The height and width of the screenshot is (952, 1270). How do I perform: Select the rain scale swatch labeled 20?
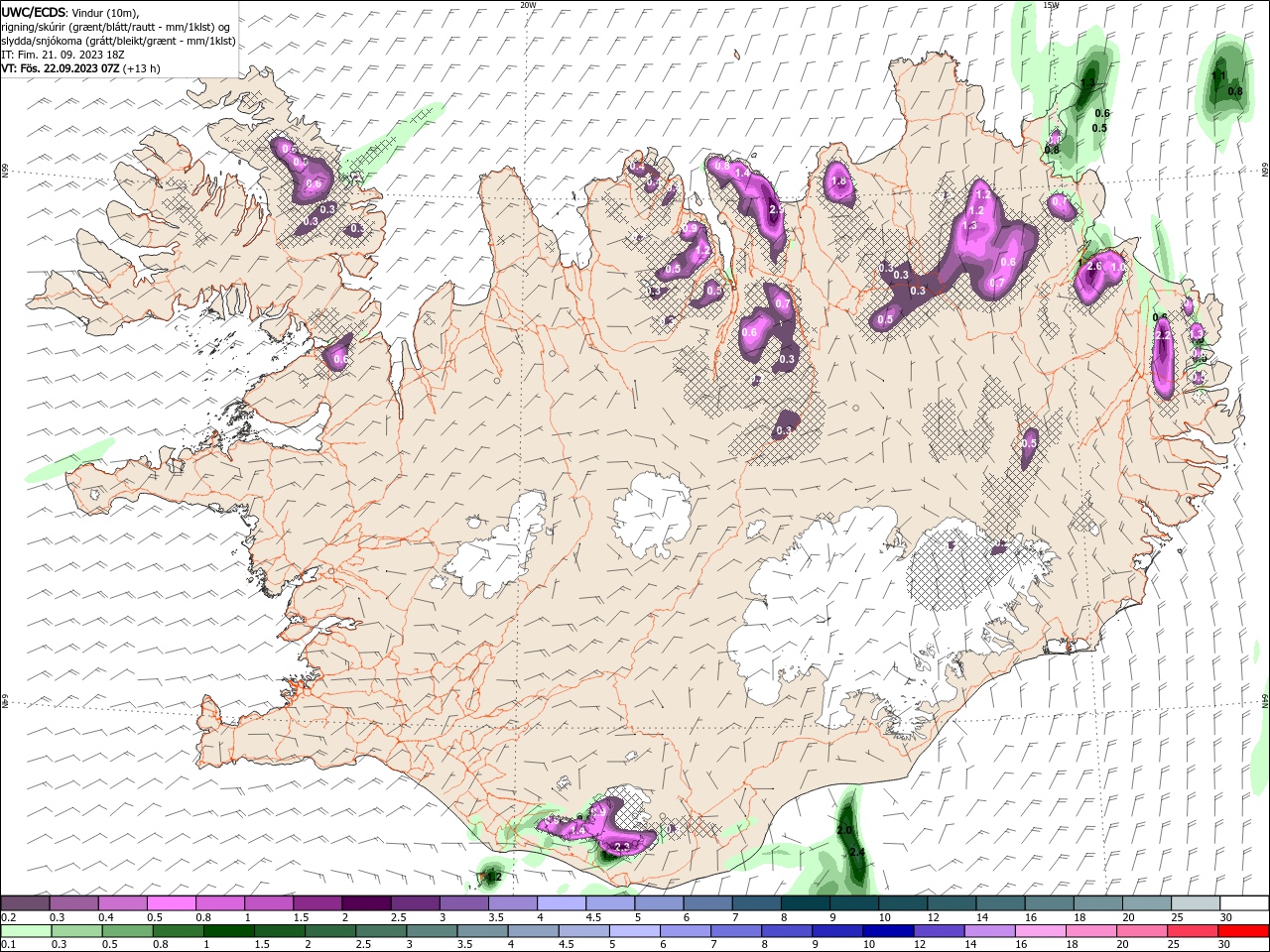pyautogui.click(x=1141, y=931)
